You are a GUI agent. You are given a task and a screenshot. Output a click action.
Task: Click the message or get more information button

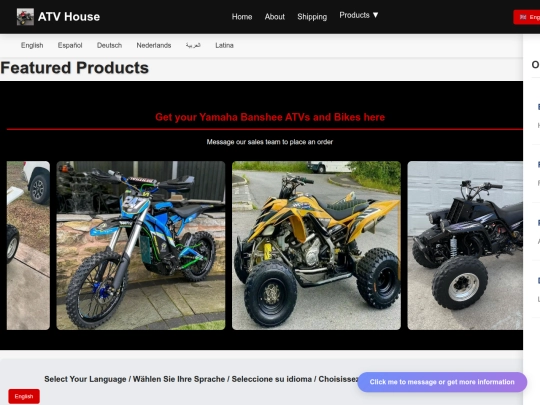442,382
